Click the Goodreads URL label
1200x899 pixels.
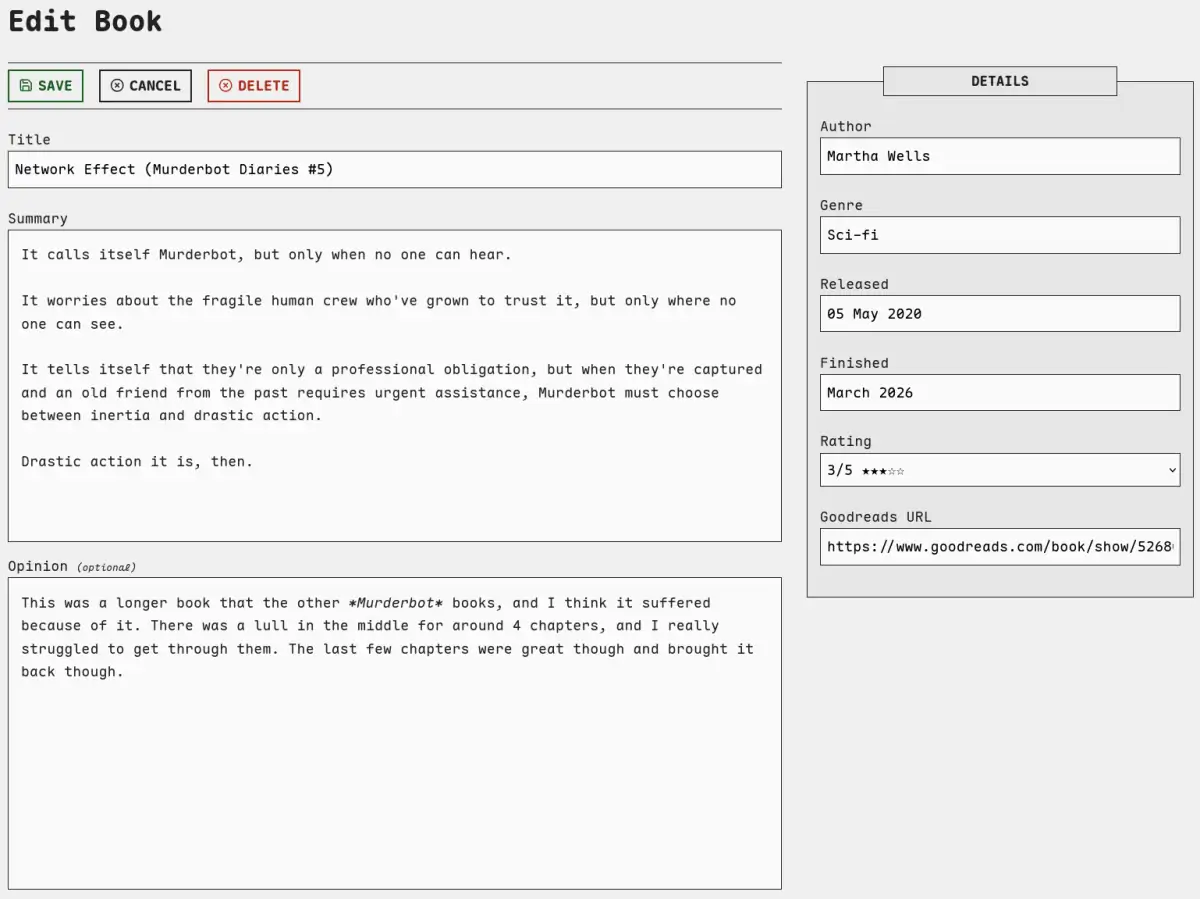point(875,517)
